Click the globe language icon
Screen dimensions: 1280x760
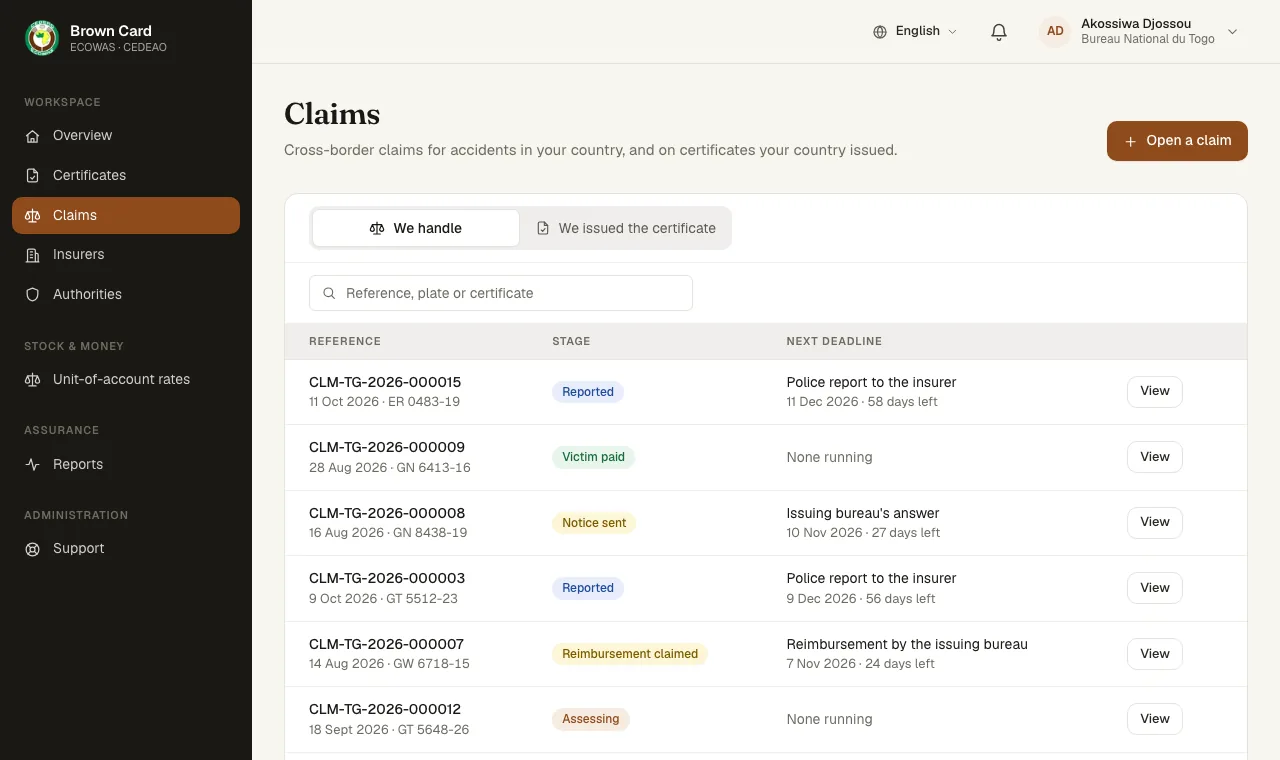click(x=880, y=32)
